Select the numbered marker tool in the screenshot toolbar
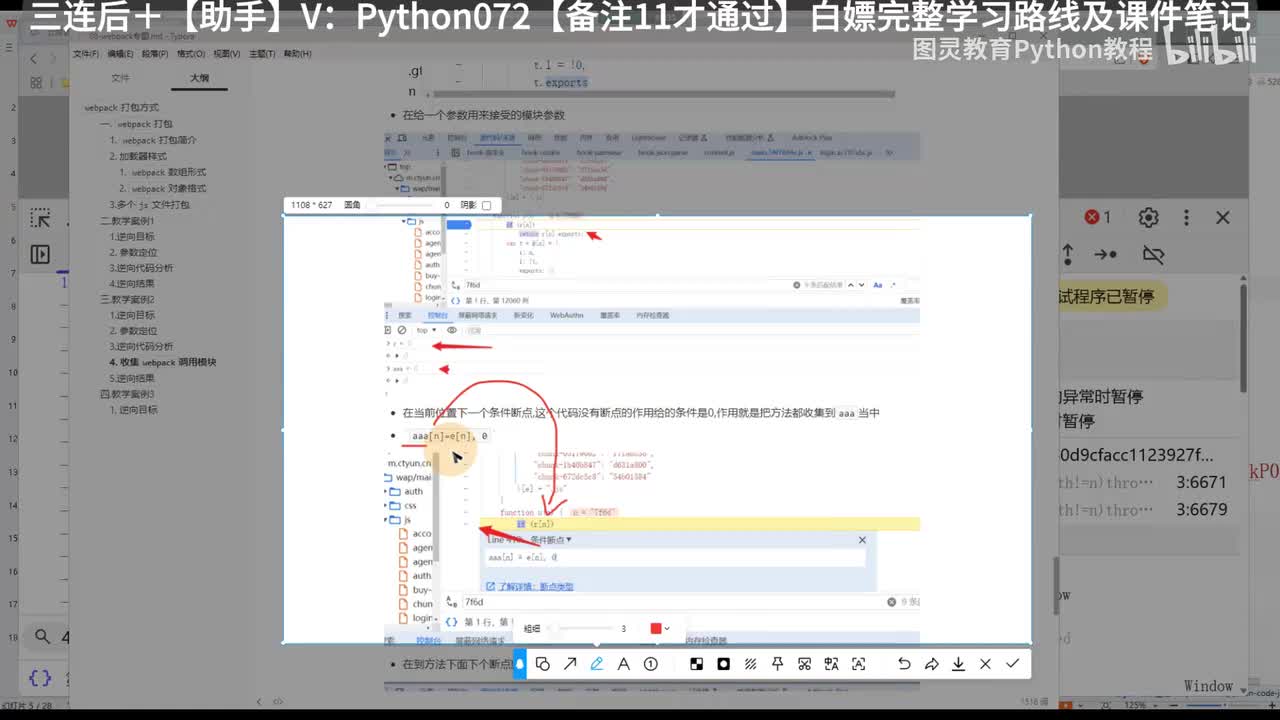Image resolution: width=1280 pixels, height=720 pixels. point(651,664)
